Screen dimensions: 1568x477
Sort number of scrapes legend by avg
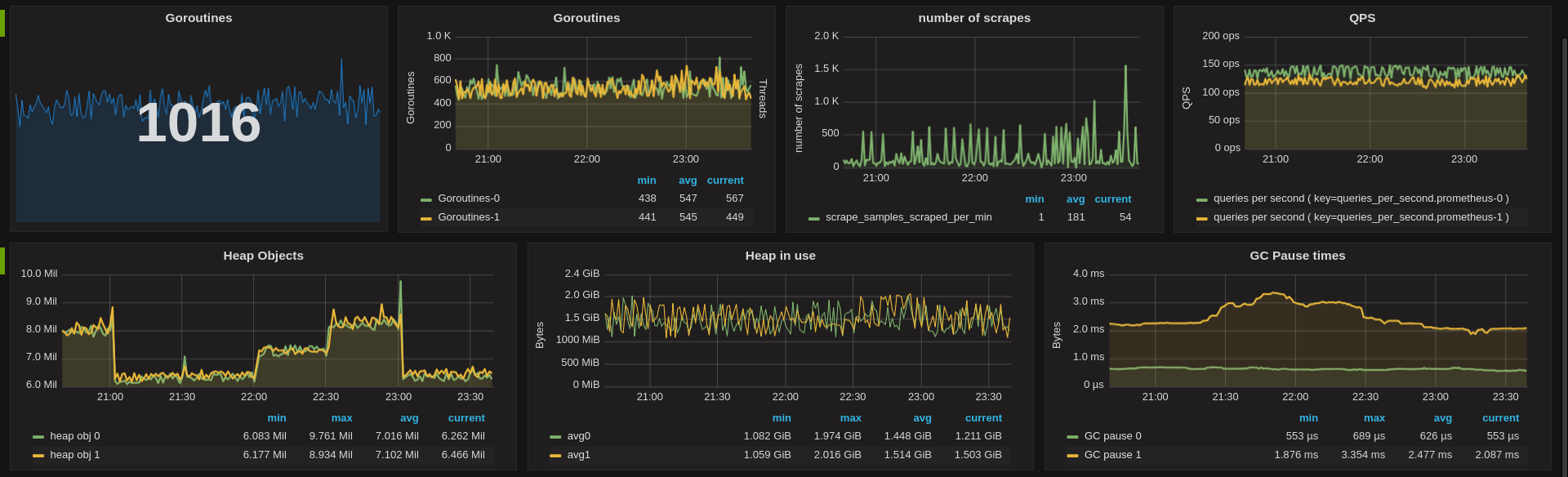pos(1076,199)
